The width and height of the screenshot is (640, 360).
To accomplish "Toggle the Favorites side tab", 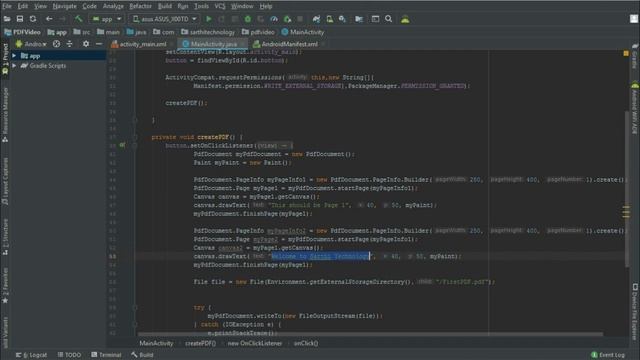I will click(5, 285).
